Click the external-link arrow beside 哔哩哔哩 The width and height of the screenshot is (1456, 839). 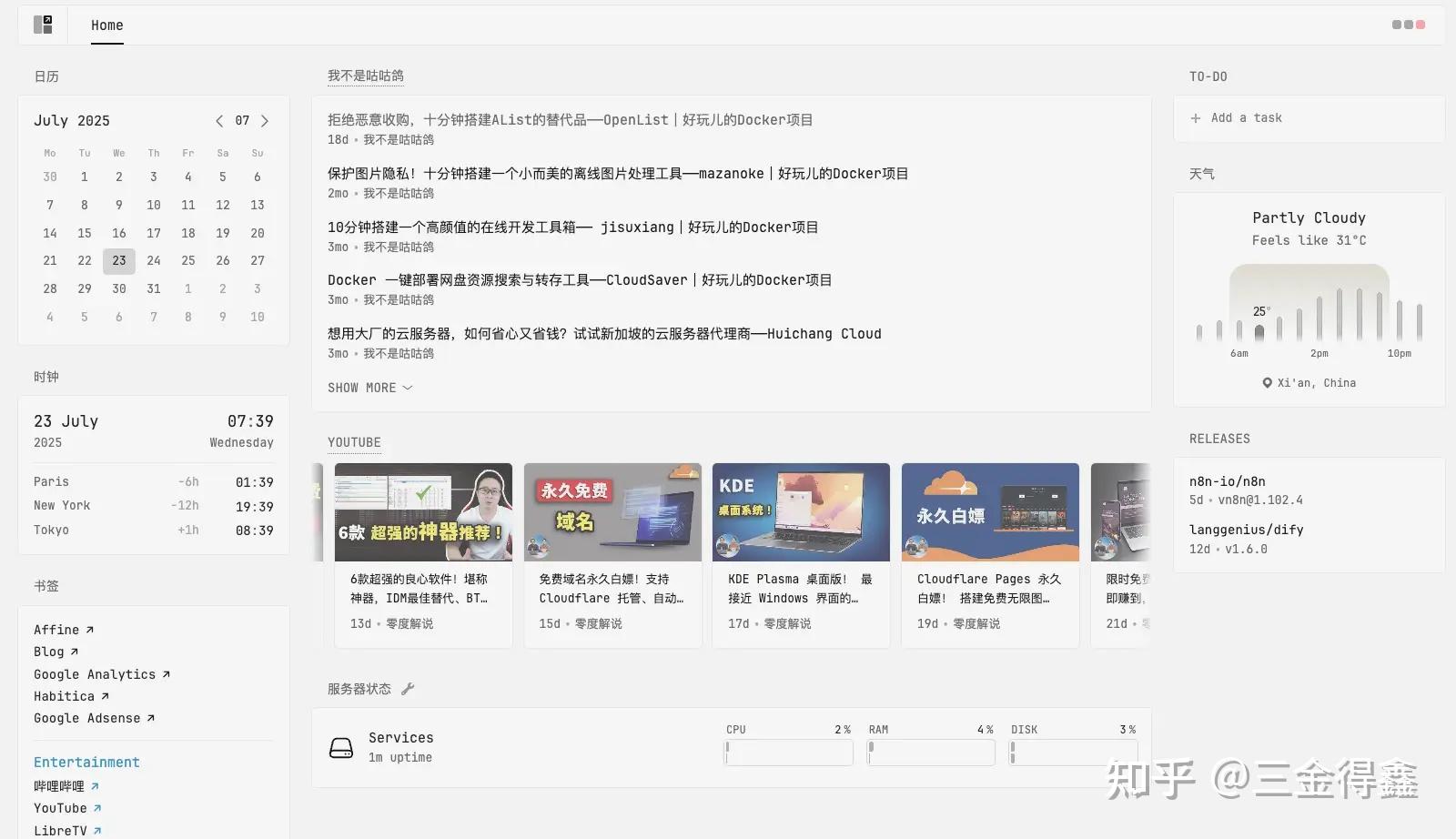coord(94,785)
